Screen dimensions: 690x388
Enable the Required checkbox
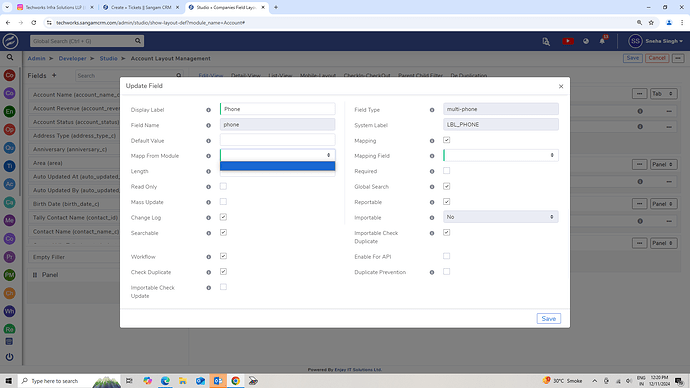pyautogui.click(x=447, y=171)
